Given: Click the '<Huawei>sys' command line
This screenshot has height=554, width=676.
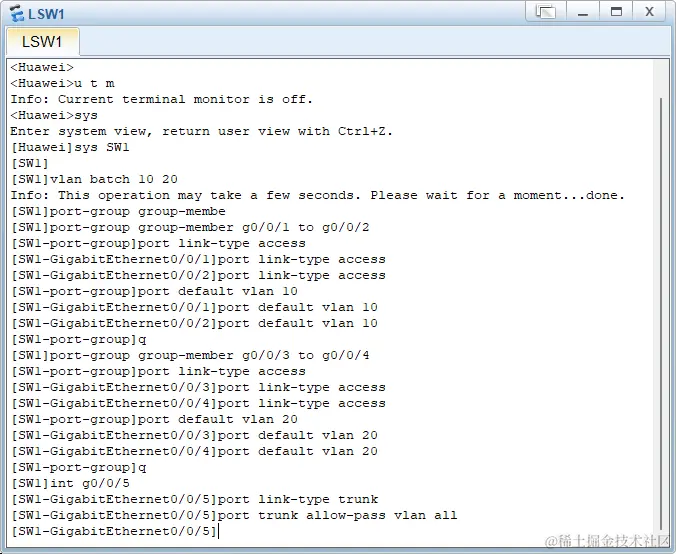Looking at the screenshot, I should pos(54,115).
